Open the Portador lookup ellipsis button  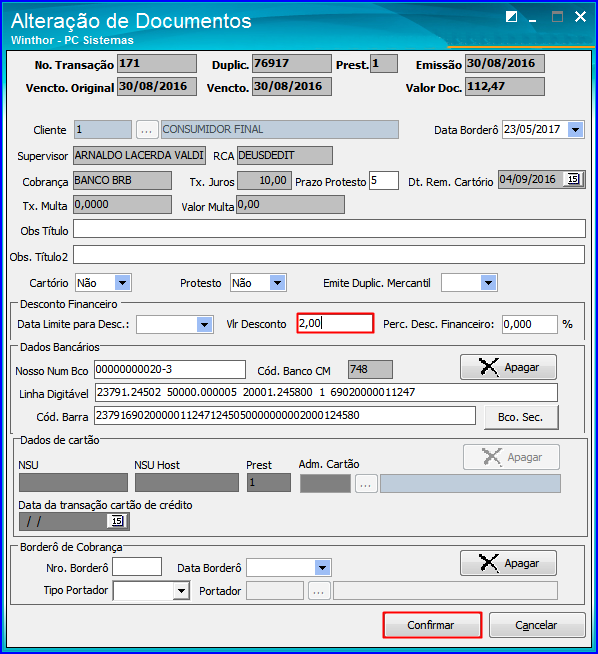[x=319, y=591]
